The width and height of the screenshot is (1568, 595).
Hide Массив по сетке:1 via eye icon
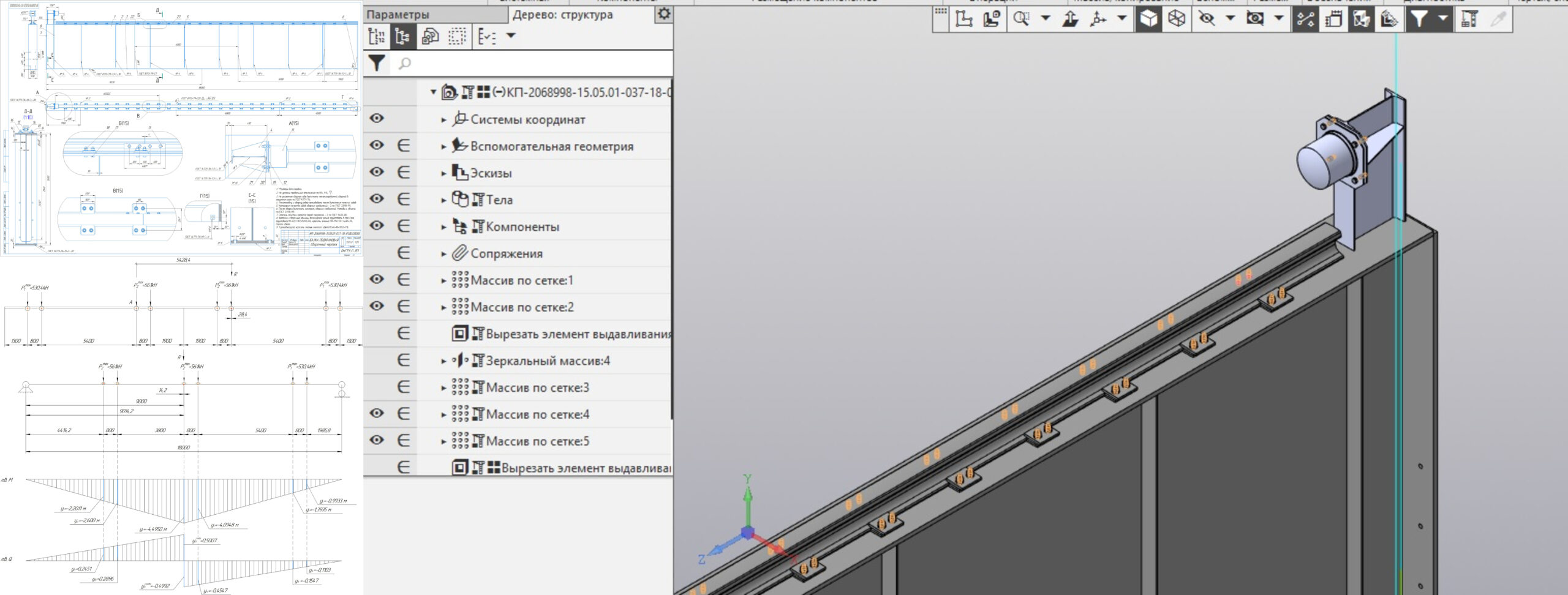377,279
